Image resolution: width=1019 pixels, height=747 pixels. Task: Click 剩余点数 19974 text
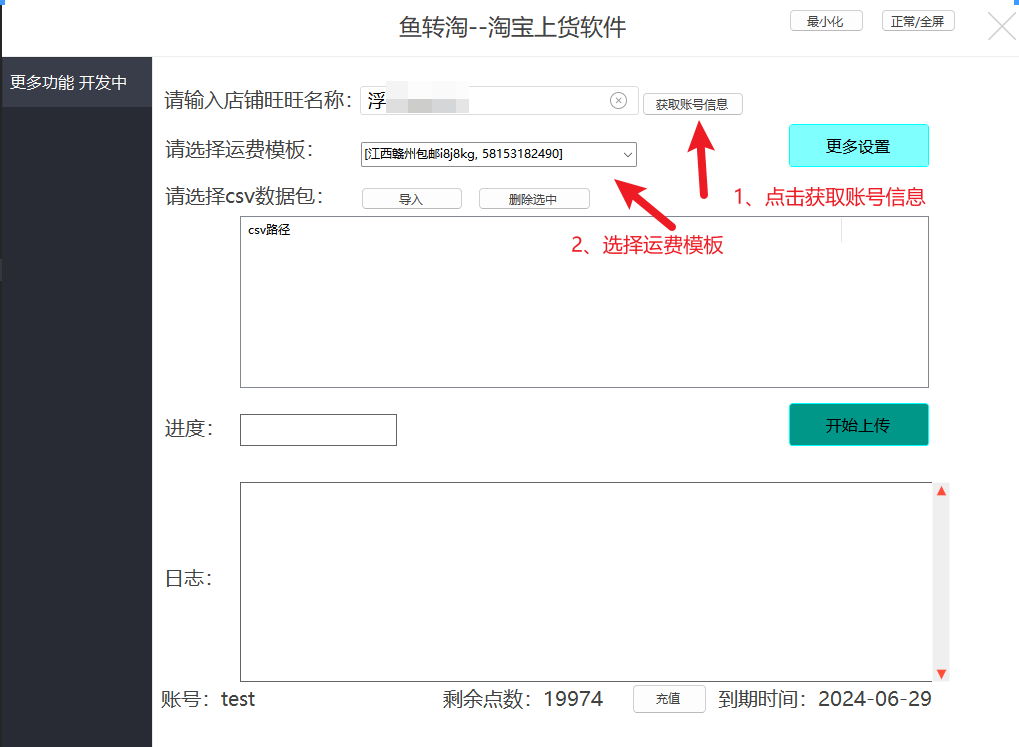pyautogui.click(x=522, y=699)
